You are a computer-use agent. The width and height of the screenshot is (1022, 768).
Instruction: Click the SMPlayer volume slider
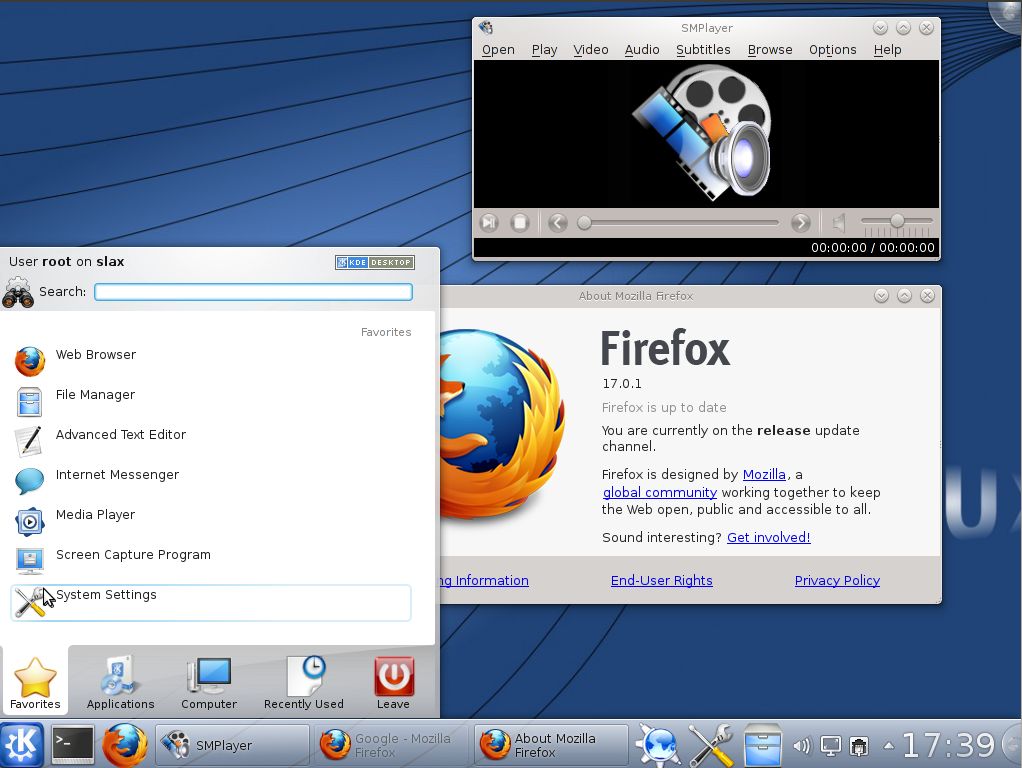coord(897,222)
